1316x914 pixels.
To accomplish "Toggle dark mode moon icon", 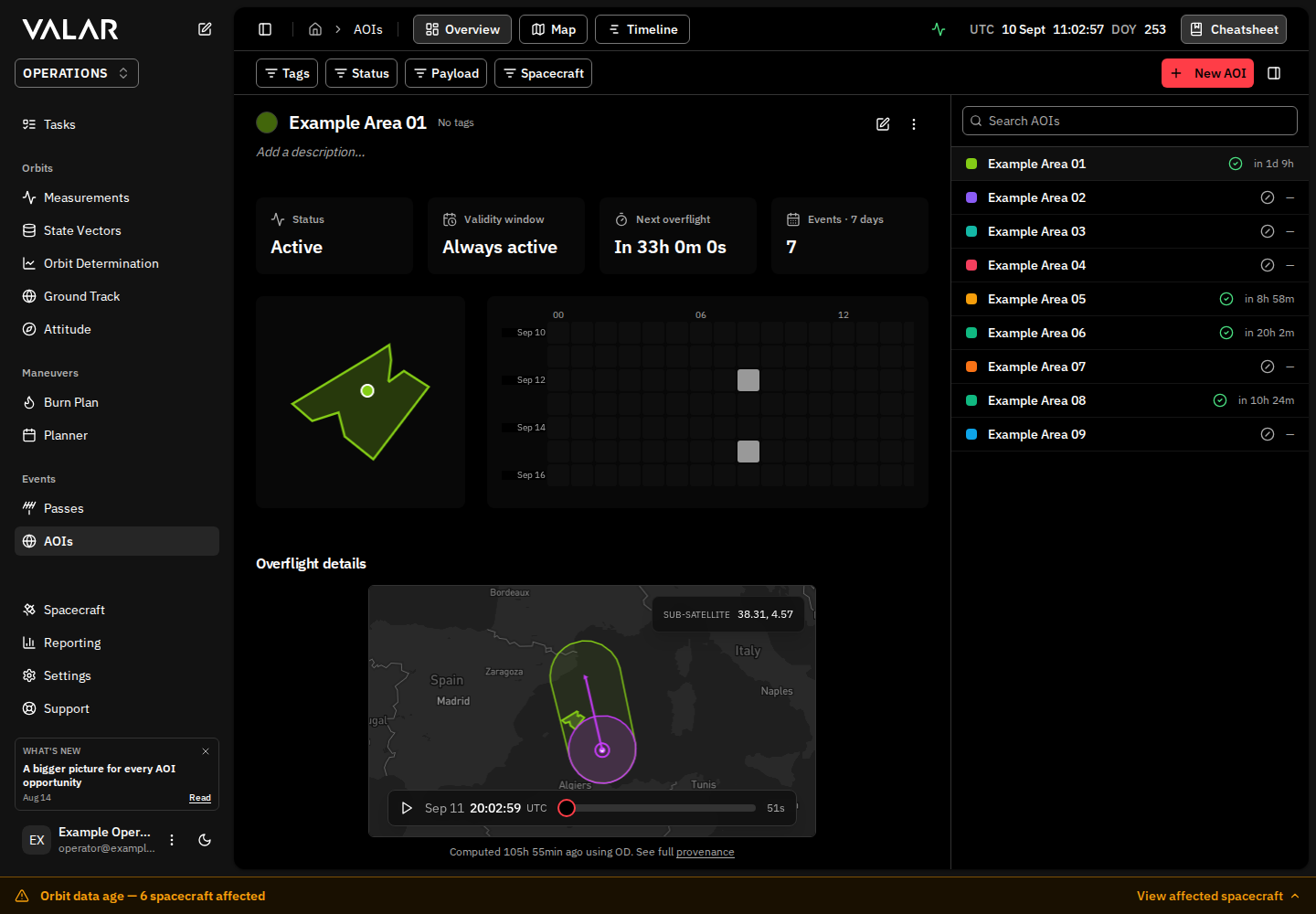I will [205, 840].
